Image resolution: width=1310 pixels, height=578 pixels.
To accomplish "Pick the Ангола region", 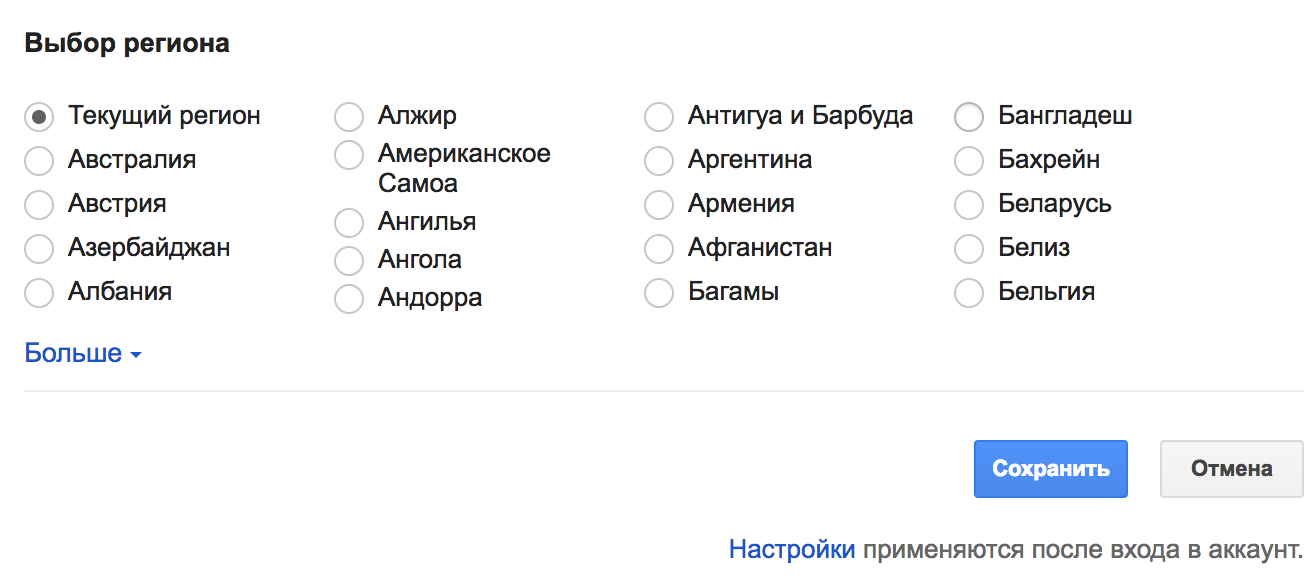I will pos(349,261).
